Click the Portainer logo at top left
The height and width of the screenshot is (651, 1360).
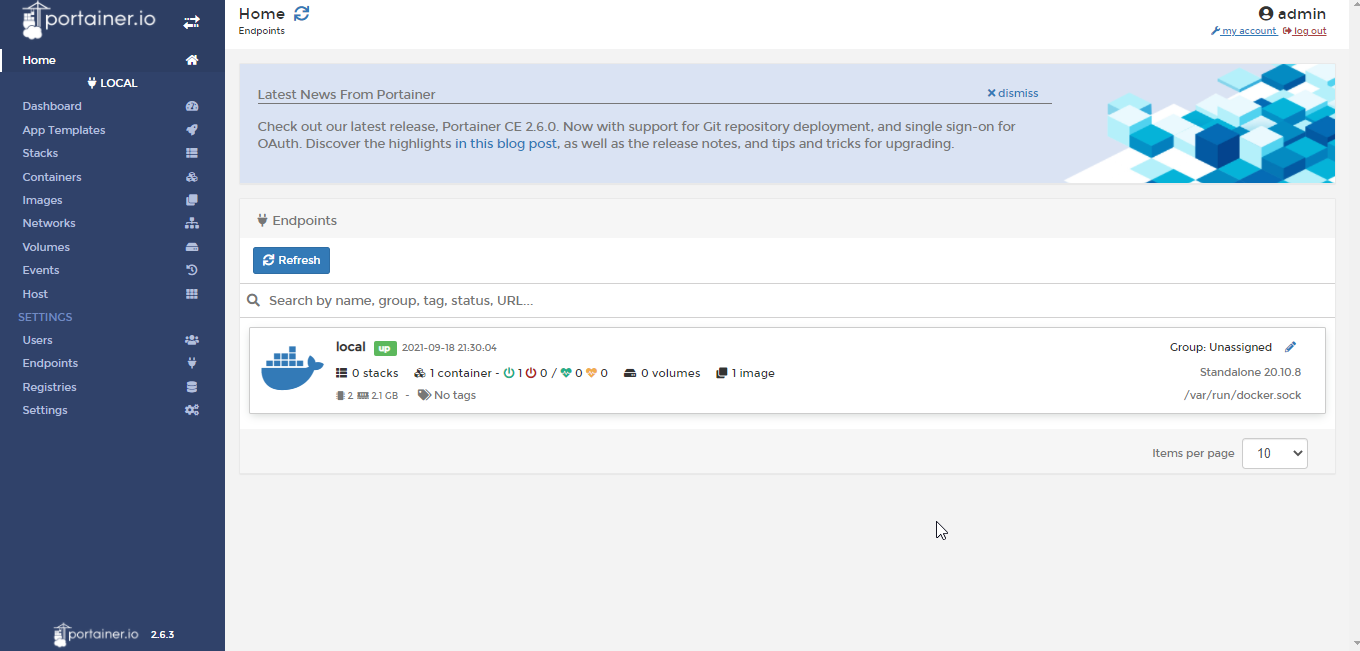pyautogui.click(x=89, y=20)
